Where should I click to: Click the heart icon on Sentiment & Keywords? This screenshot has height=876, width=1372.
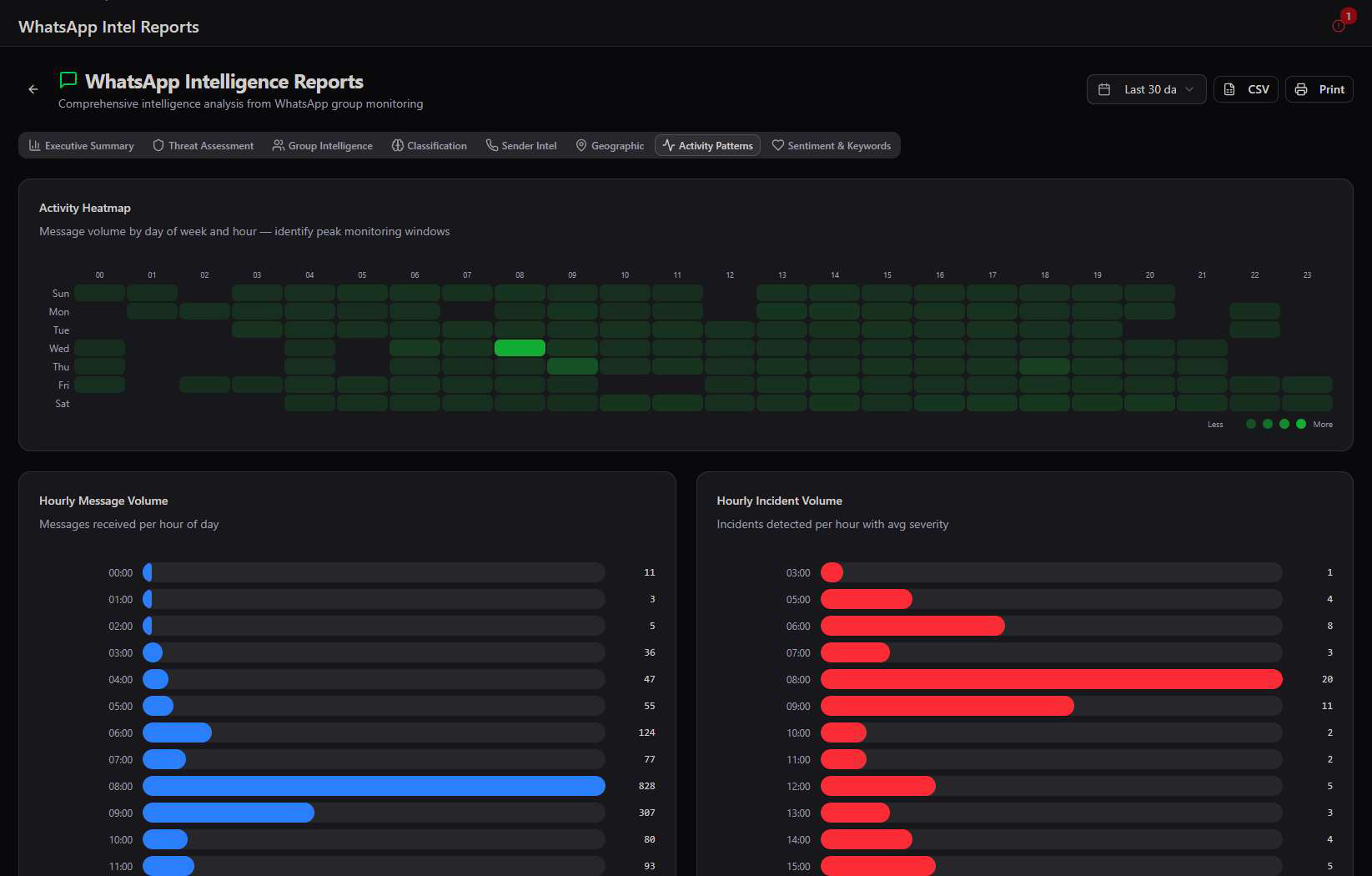(778, 145)
